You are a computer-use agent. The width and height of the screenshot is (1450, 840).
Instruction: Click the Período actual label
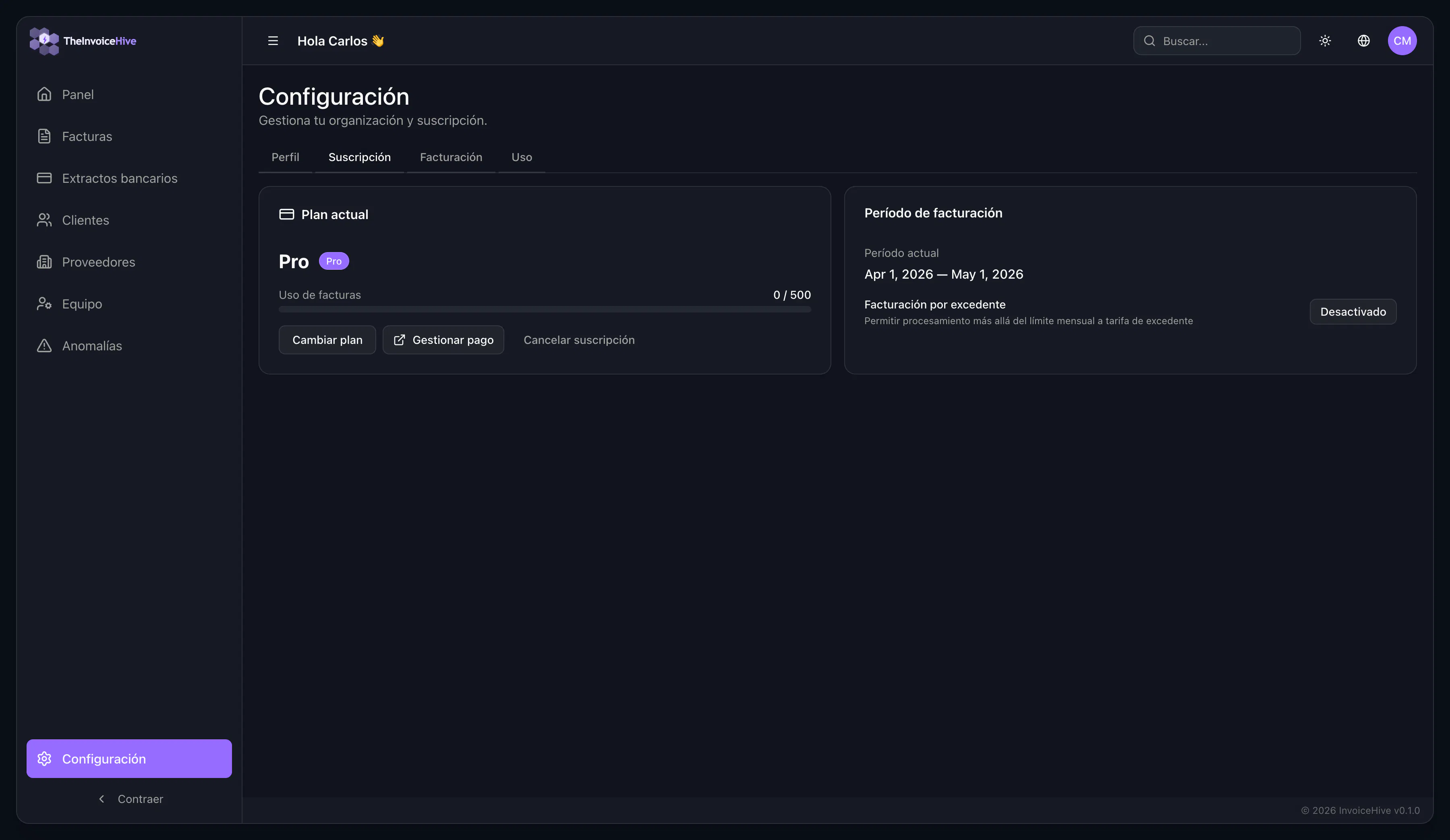[x=901, y=253]
